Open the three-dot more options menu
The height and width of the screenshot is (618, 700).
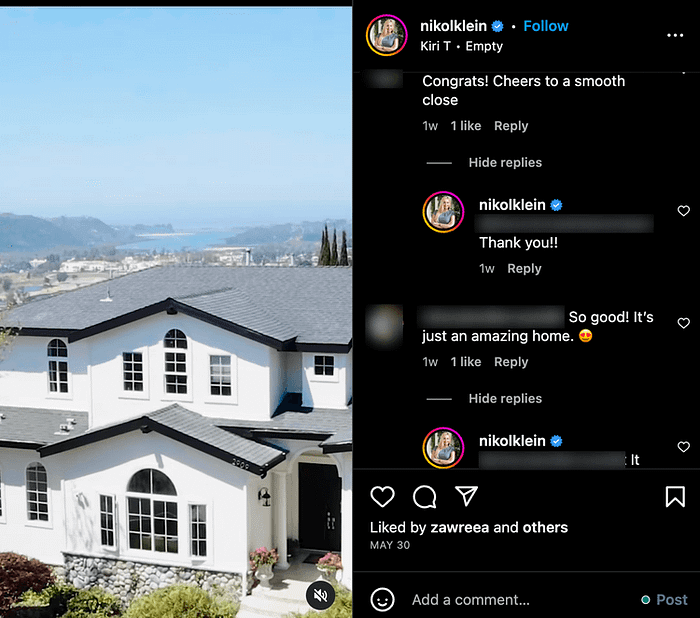tap(675, 35)
